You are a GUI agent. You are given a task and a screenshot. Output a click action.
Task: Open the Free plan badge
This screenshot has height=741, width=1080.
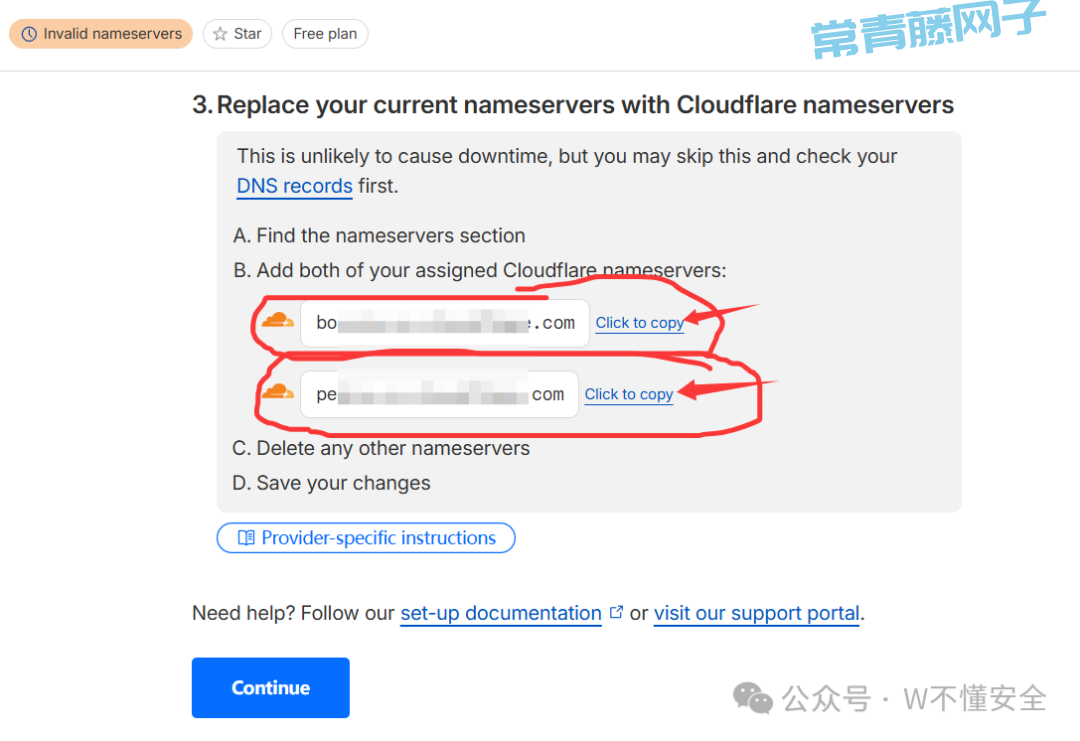tap(325, 34)
